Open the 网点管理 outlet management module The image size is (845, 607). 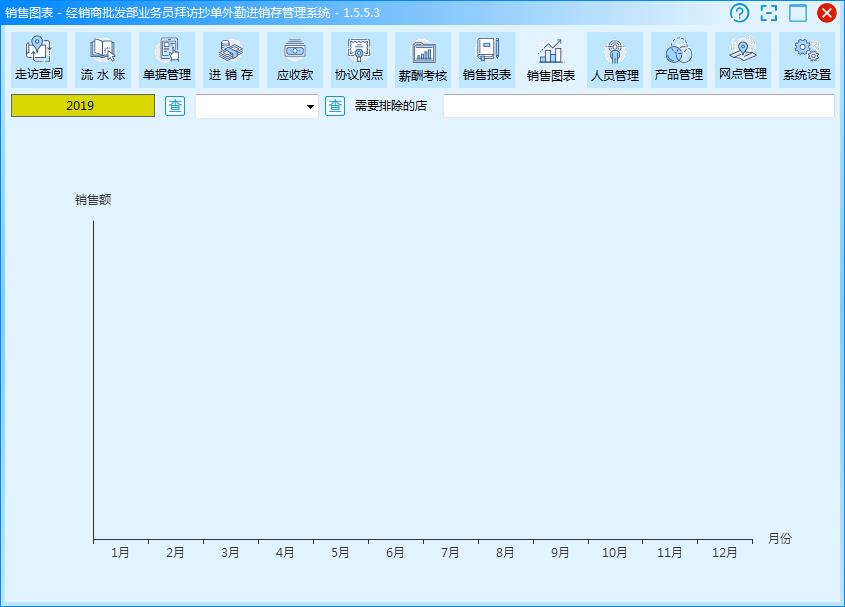pyautogui.click(x=743, y=60)
